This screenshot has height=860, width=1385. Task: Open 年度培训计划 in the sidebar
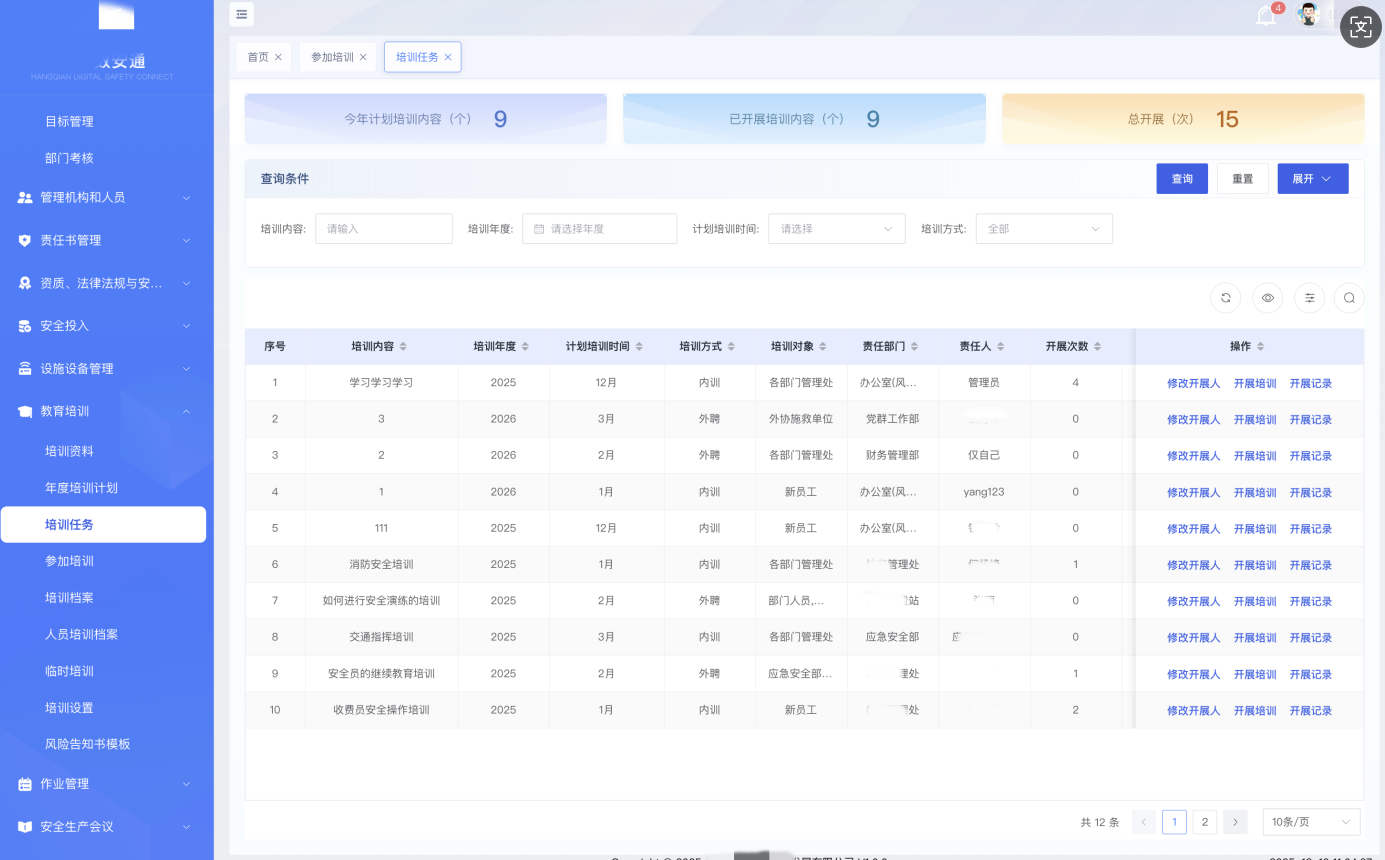(x=81, y=488)
